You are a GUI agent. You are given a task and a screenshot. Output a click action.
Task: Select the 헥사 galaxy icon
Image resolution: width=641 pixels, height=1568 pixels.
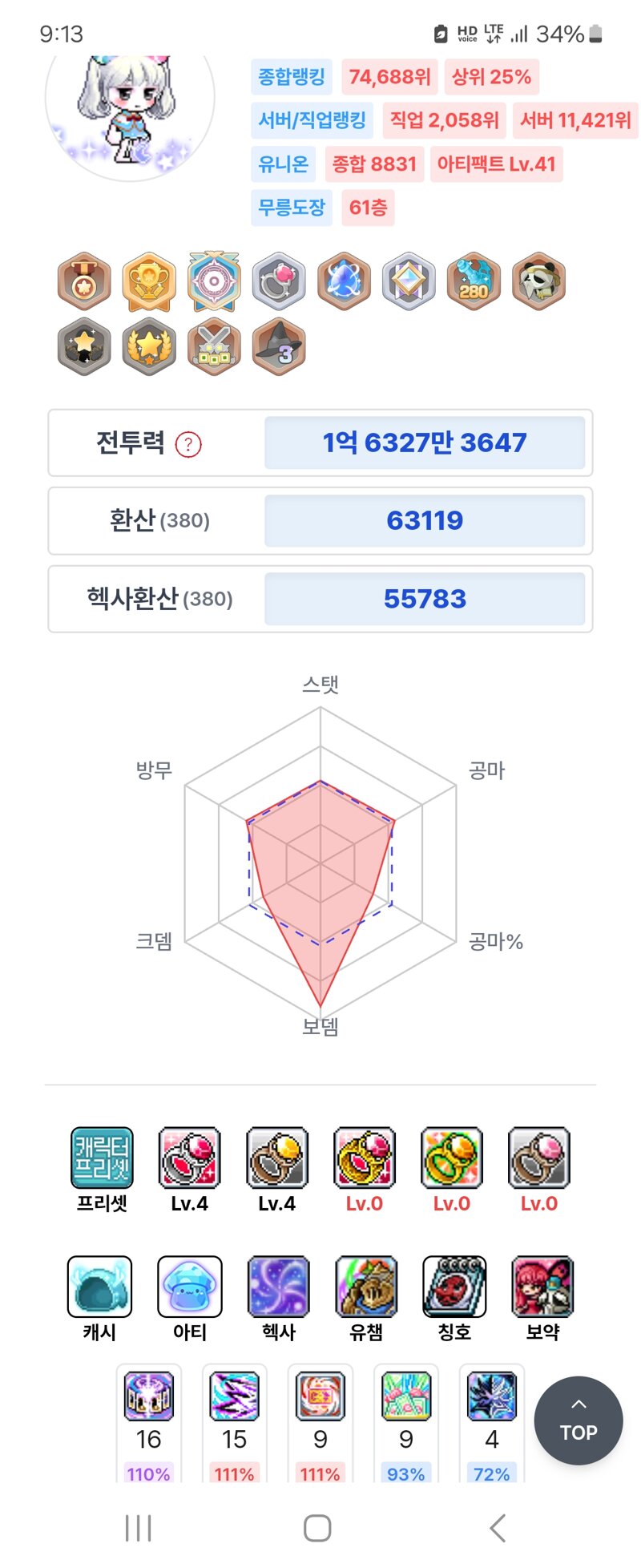click(278, 1286)
